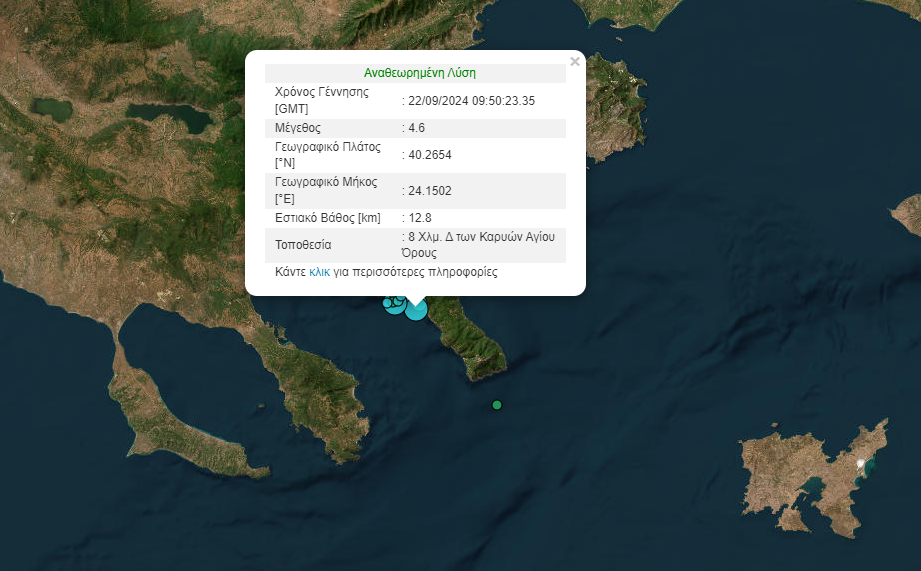
Task: Close the earthquake info popup
Action: click(x=574, y=62)
